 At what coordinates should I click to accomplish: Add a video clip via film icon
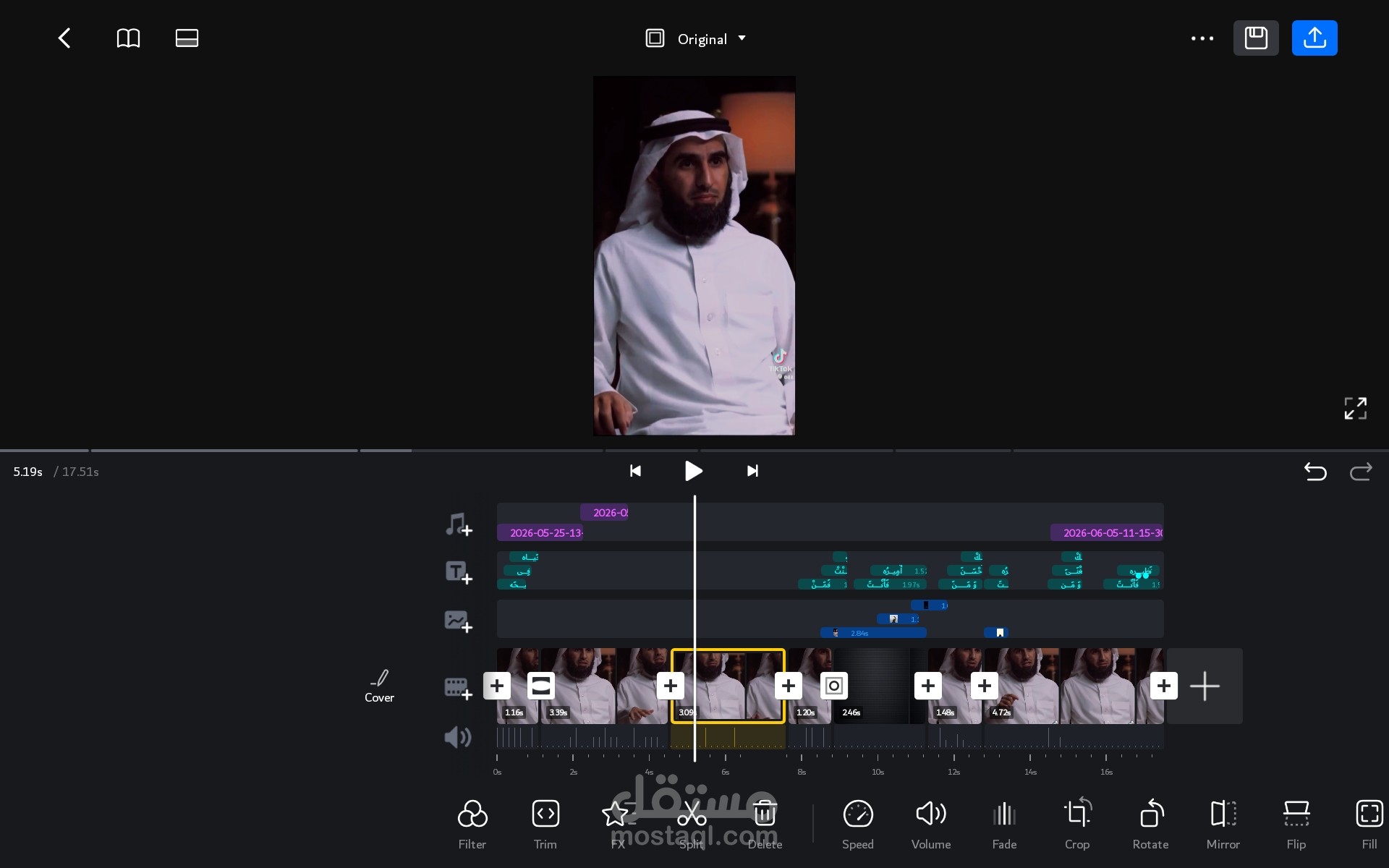[459, 688]
